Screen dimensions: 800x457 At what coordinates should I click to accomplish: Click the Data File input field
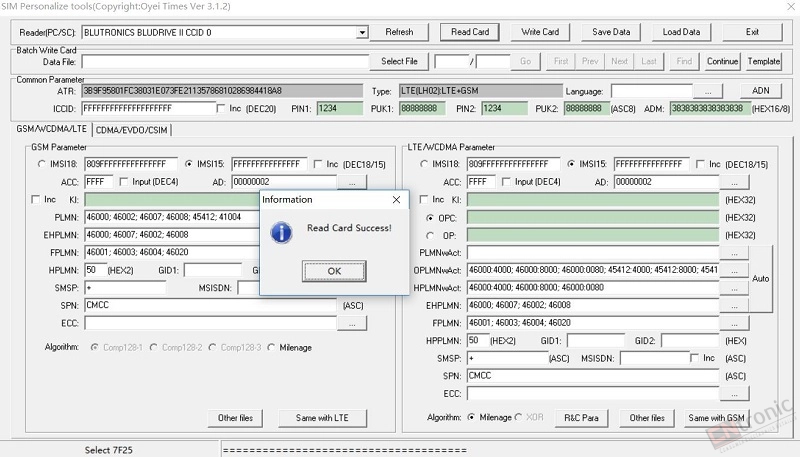pyautogui.click(x=225, y=62)
